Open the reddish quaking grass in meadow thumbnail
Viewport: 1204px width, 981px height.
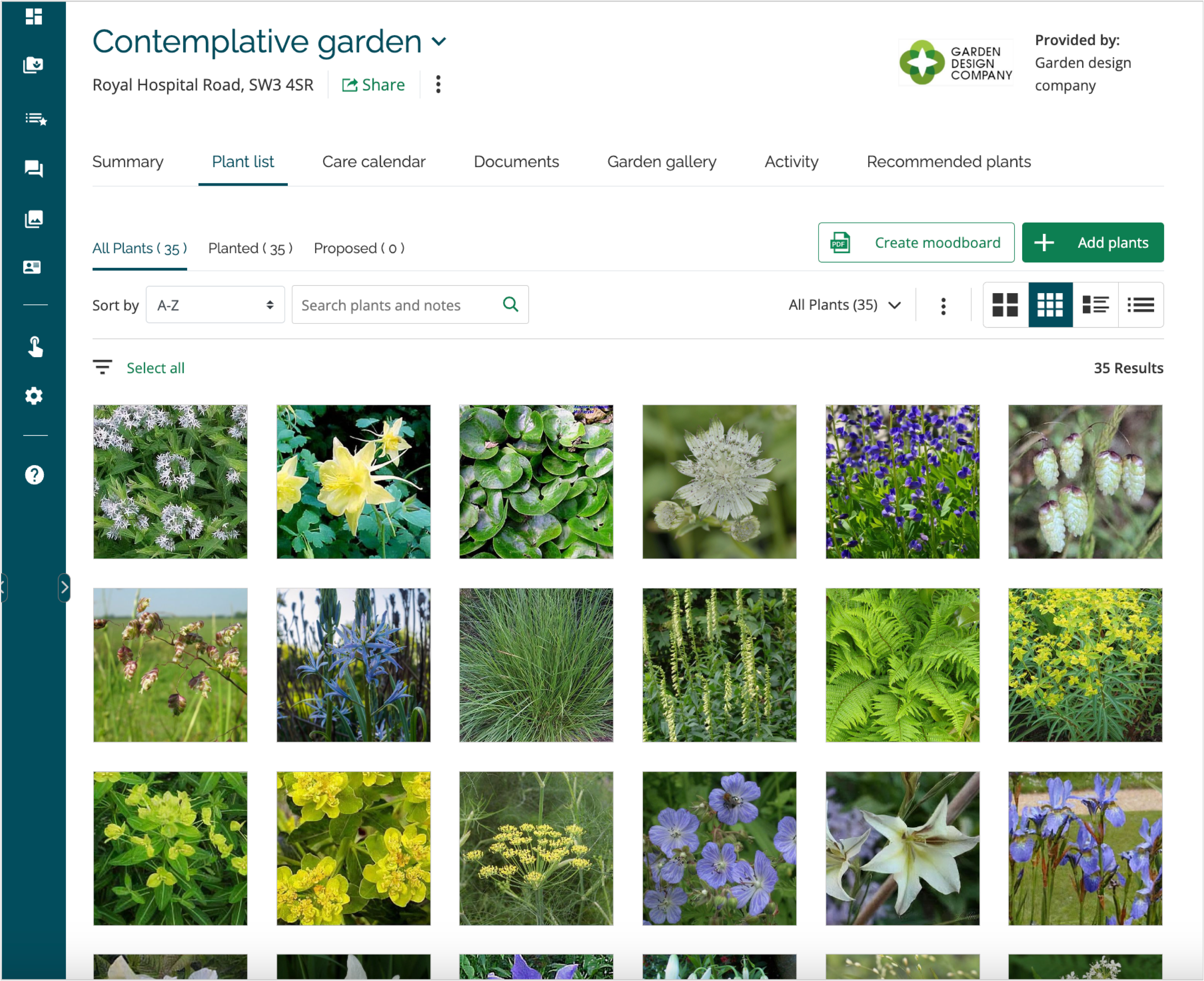pyautogui.click(x=170, y=665)
